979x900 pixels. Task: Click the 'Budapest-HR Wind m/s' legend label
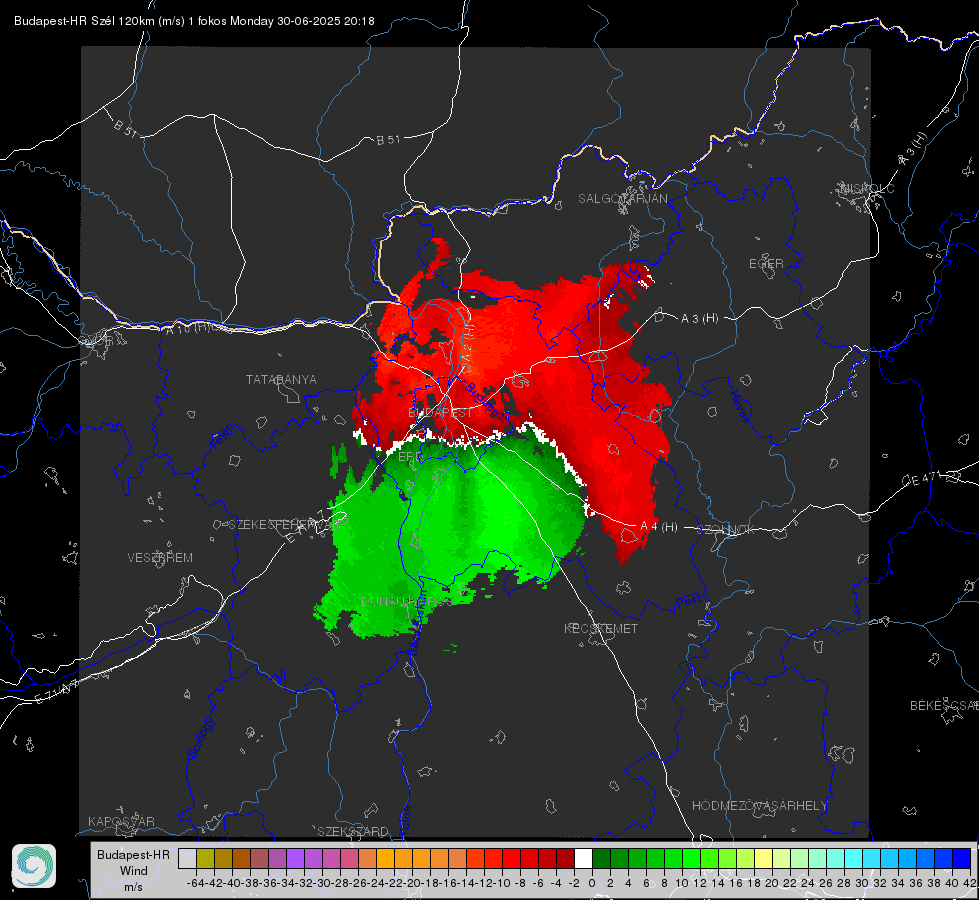pyautogui.click(x=133, y=871)
